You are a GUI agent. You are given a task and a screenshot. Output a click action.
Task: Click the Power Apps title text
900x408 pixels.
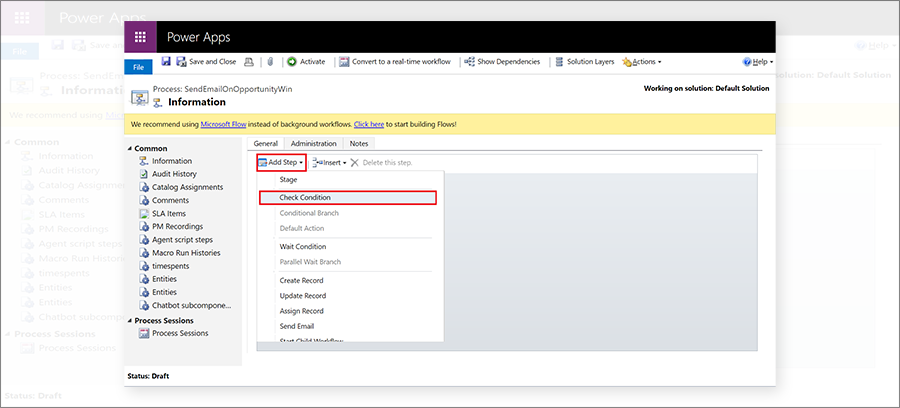point(199,37)
